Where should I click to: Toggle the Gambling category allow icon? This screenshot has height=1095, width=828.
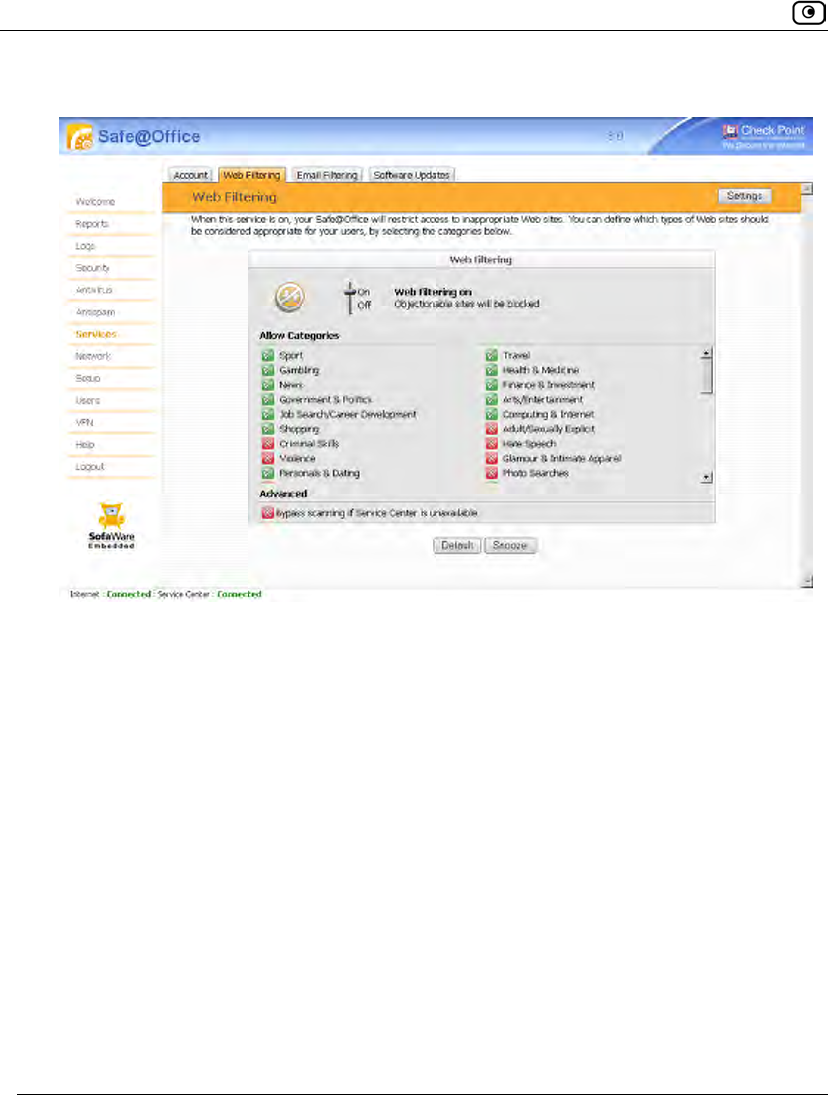pyautogui.click(x=267, y=370)
